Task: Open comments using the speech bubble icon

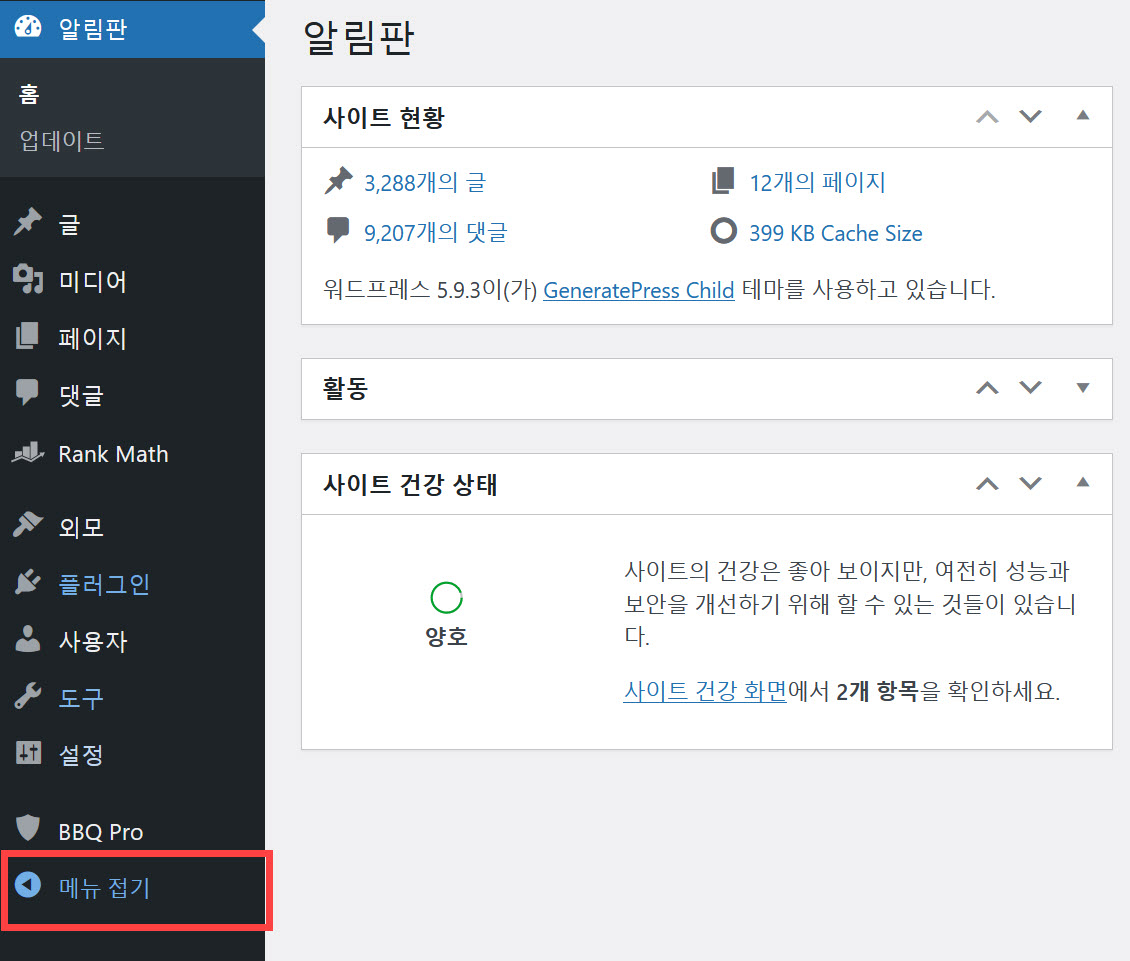Action: [28, 395]
